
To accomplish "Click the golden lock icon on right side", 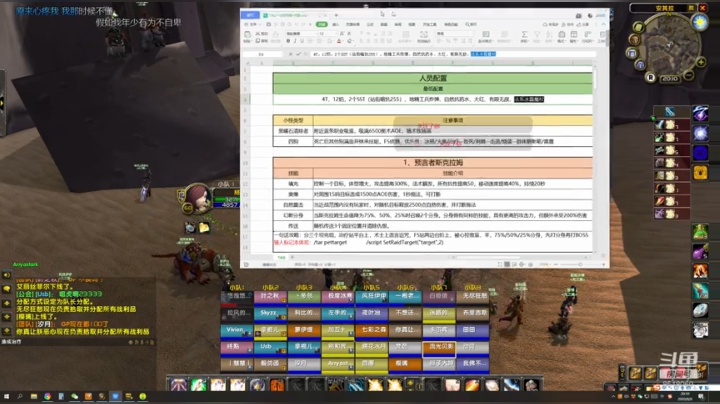I will tap(700, 173).
